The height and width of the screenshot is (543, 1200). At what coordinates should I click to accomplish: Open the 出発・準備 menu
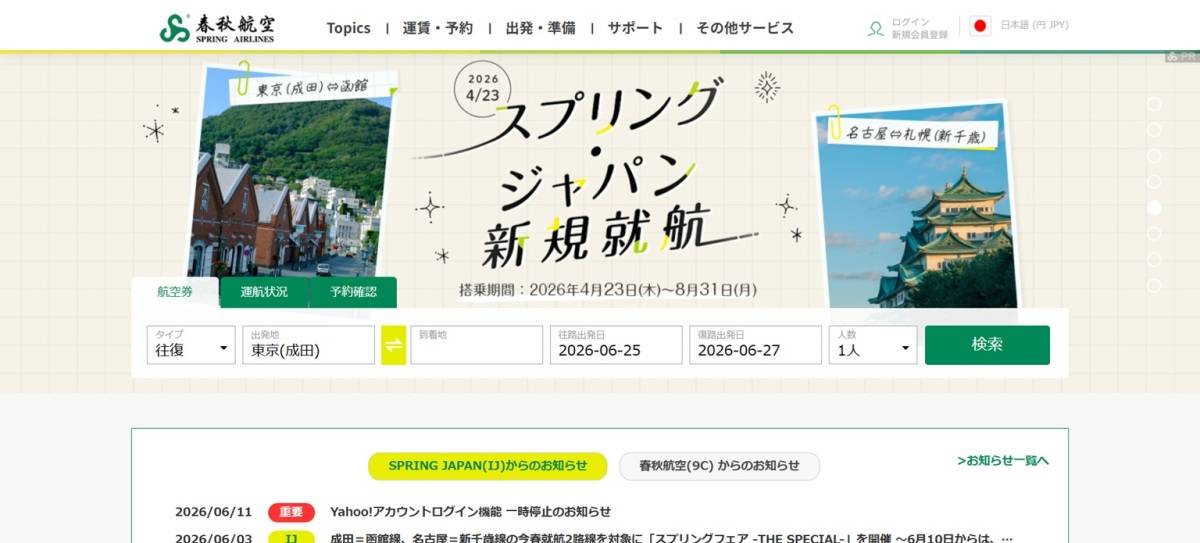pos(541,28)
